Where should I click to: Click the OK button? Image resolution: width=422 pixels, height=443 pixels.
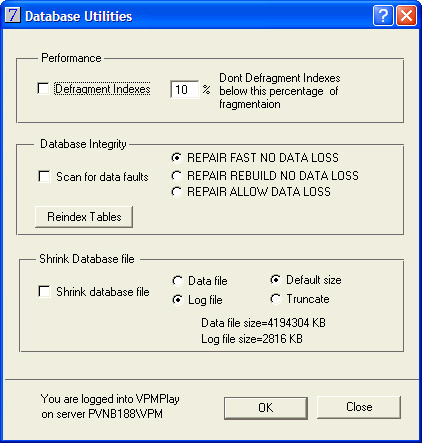266,408
